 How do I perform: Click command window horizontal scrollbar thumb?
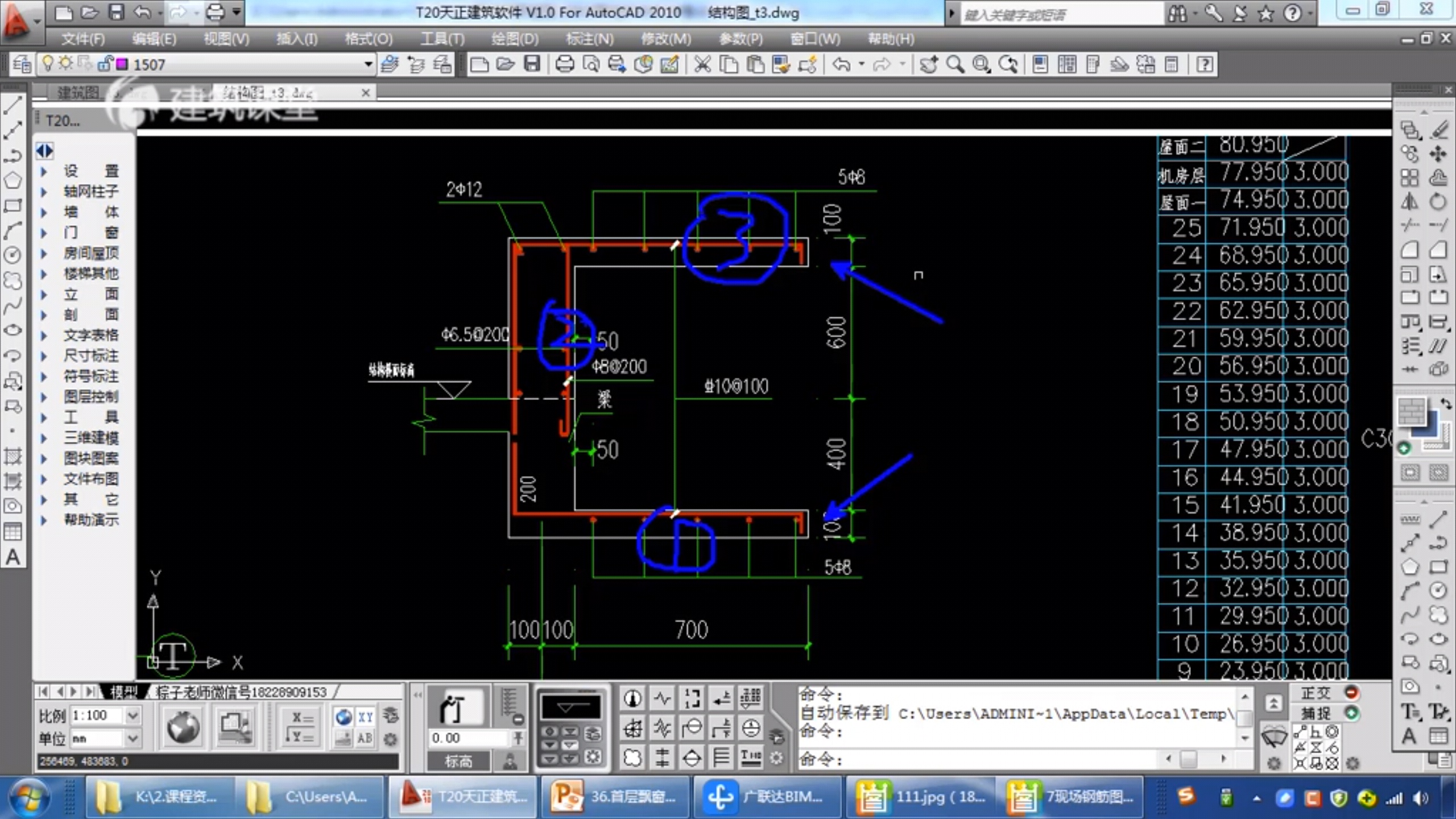[1189, 759]
